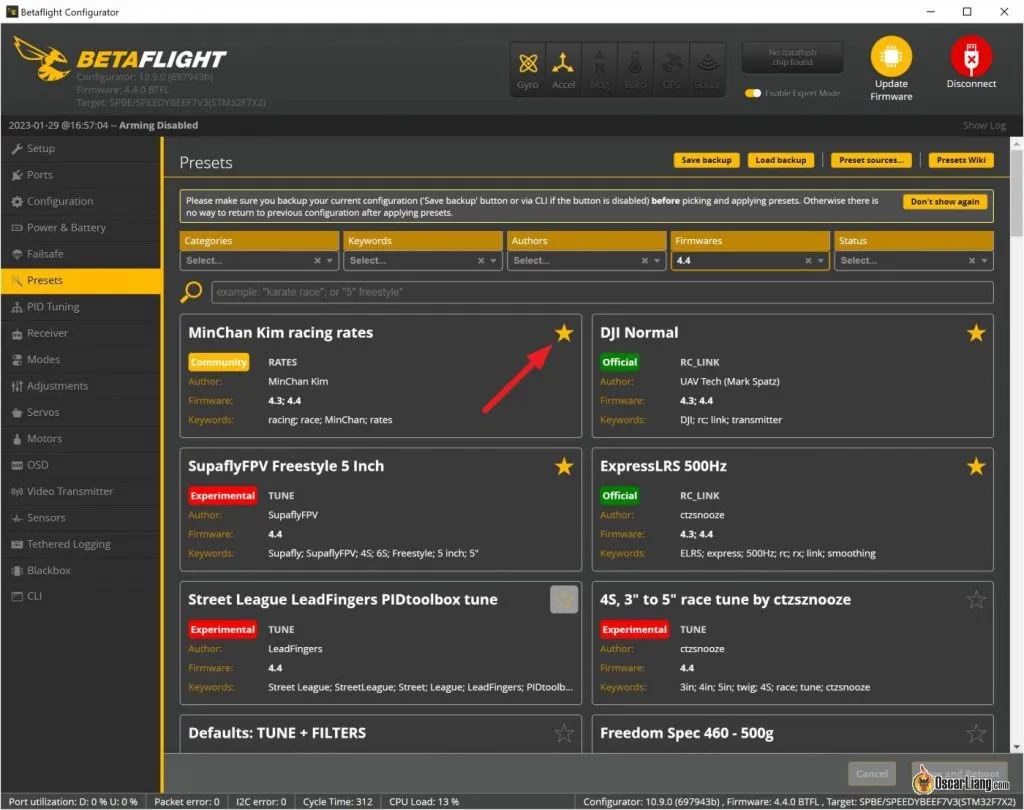This screenshot has height=810, width=1024.
Task: Select the Failsafe tab
Action: 81,254
